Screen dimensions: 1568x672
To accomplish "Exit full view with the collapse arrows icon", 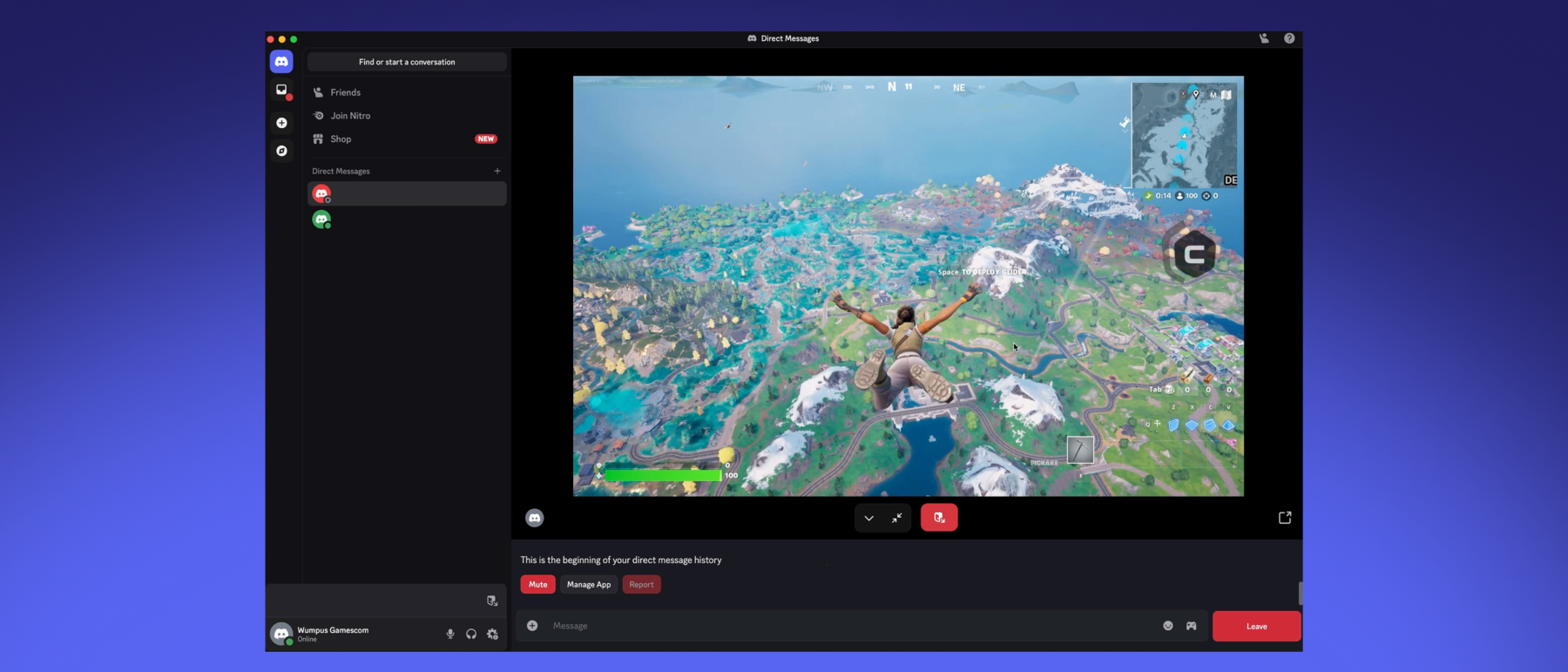I will pos(897,518).
